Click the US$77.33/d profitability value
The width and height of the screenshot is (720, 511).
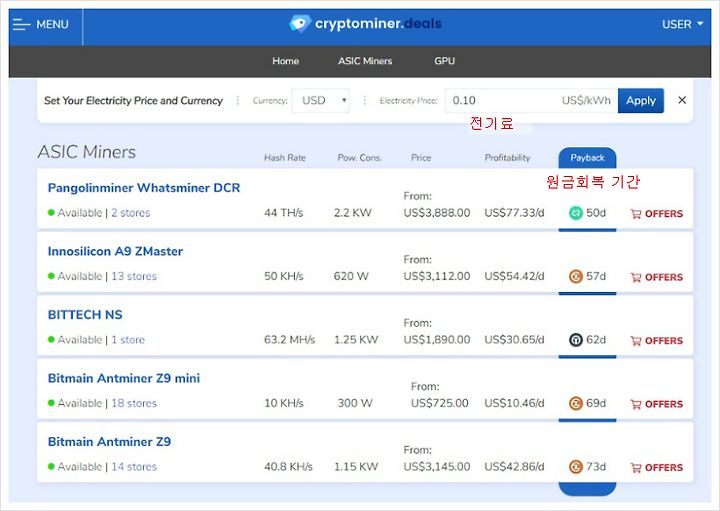[x=514, y=213]
